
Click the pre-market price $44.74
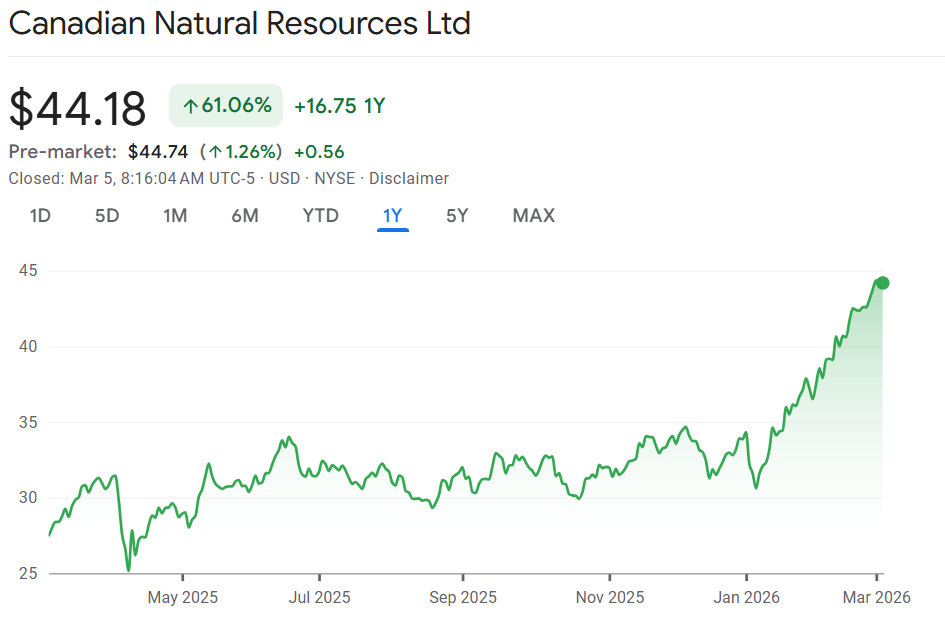pyautogui.click(x=158, y=152)
